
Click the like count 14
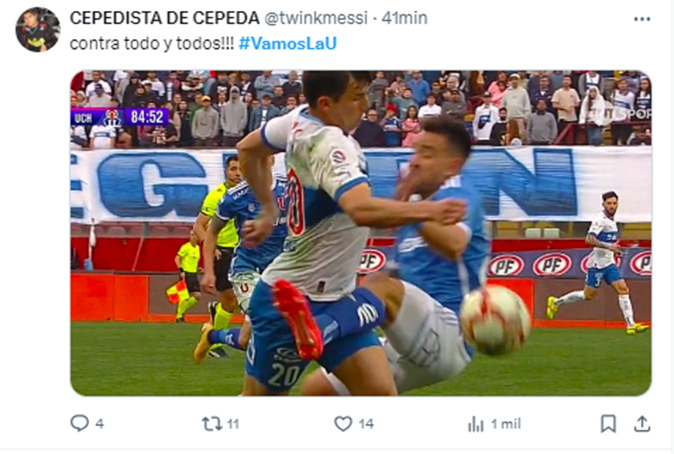pos(367,424)
